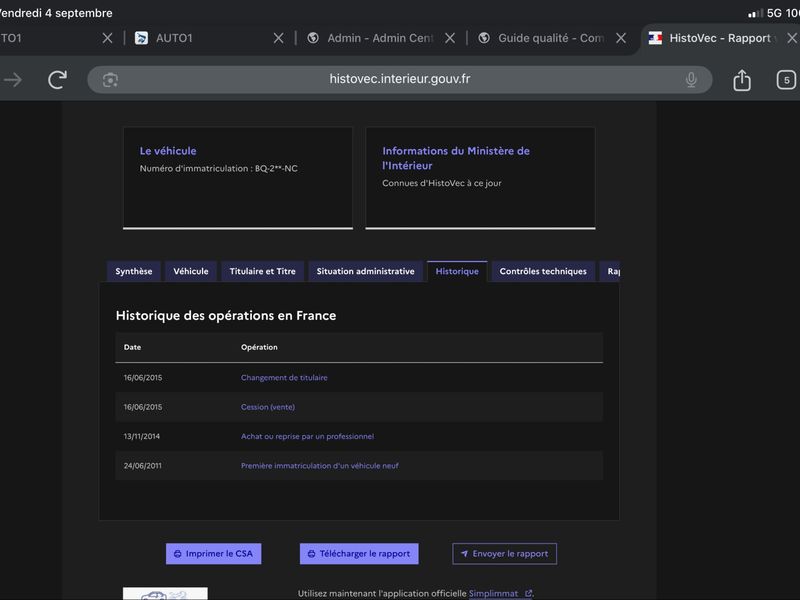800x600 pixels.
Task: Open the Titulaire et Titre tab
Action: click(263, 271)
